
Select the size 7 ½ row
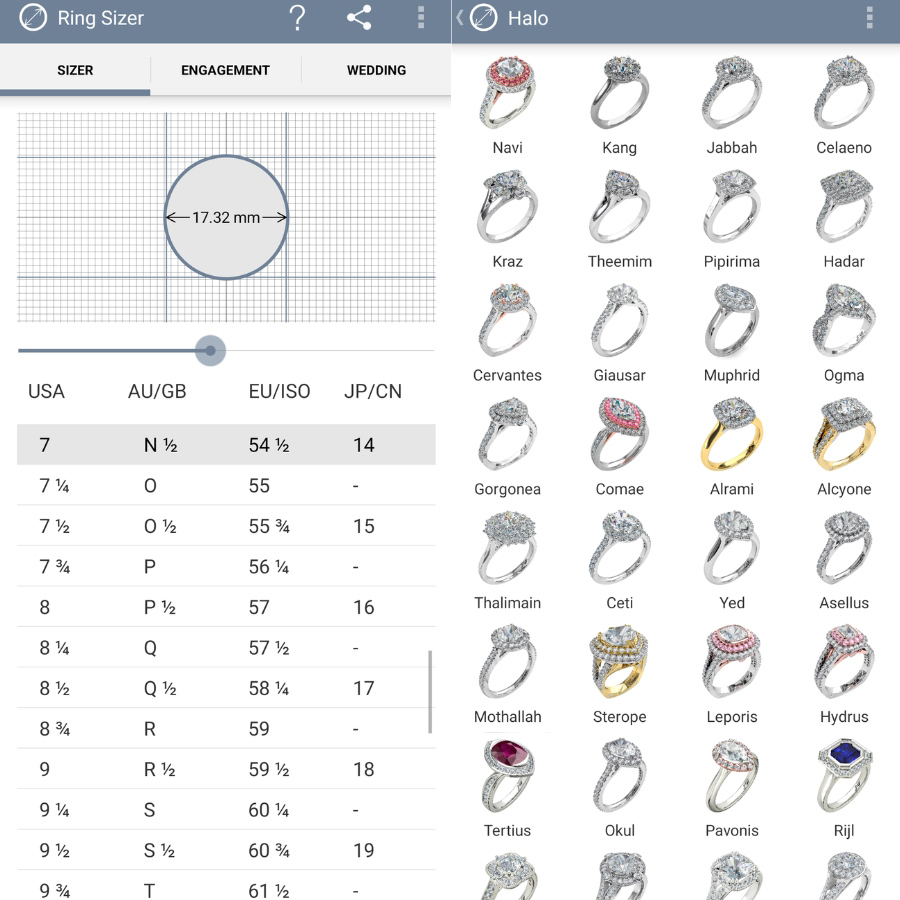226,526
